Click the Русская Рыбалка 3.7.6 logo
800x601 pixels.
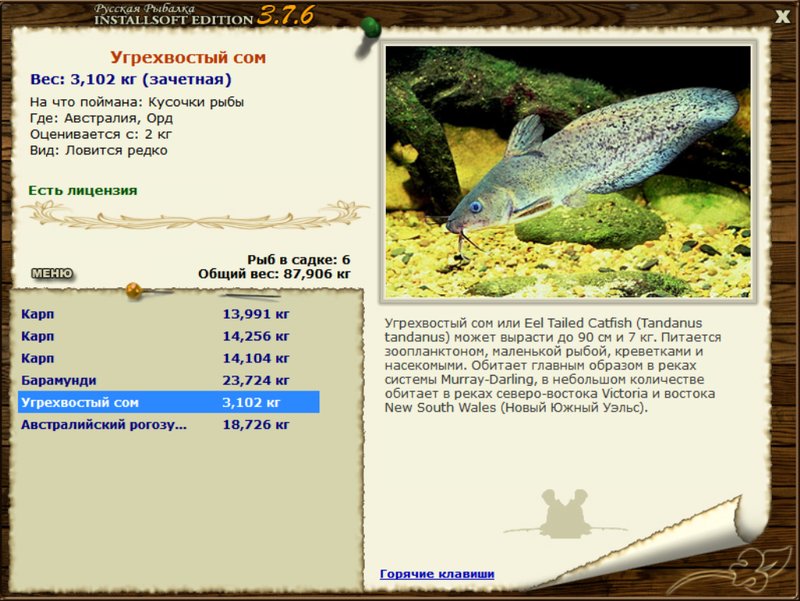click(203, 15)
